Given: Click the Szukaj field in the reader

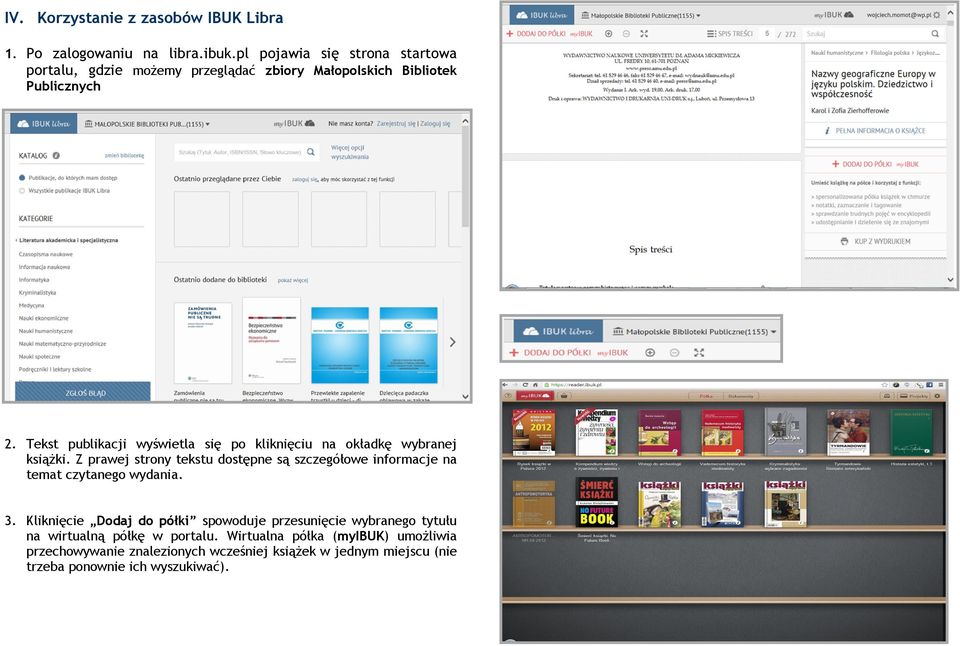Looking at the screenshot, I should coord(866,34).
